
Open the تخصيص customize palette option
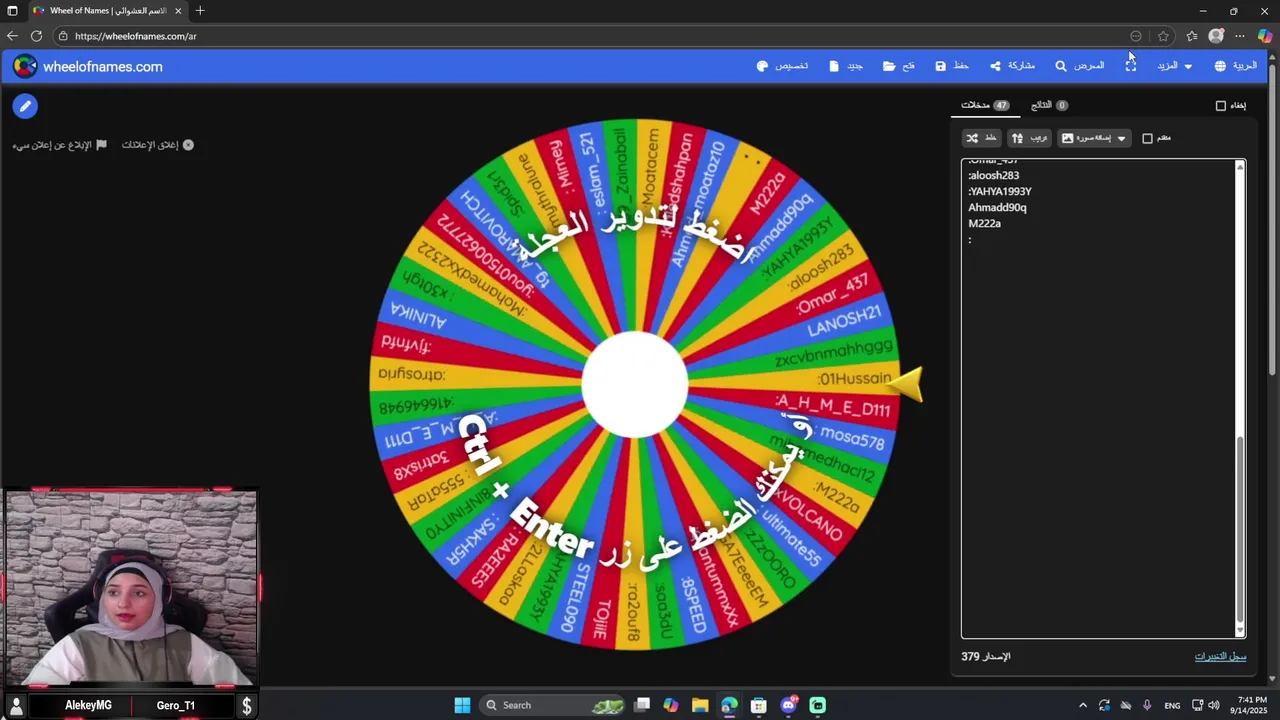(x=782, y=66)
